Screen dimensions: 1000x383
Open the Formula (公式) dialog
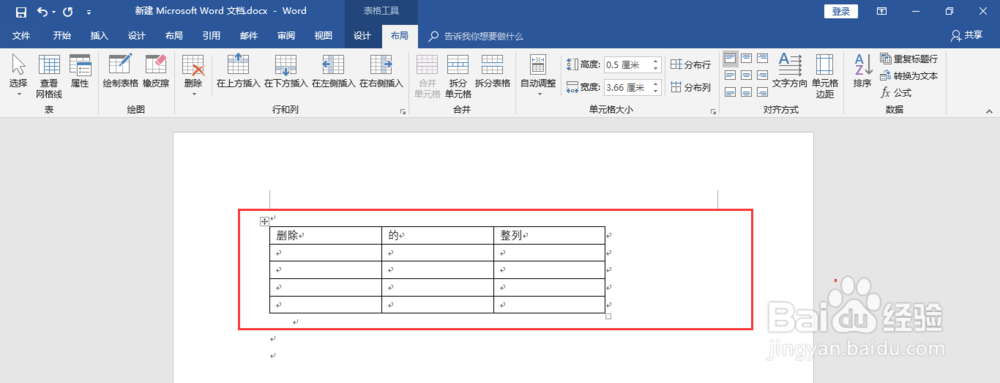click(x=896, y=93)
